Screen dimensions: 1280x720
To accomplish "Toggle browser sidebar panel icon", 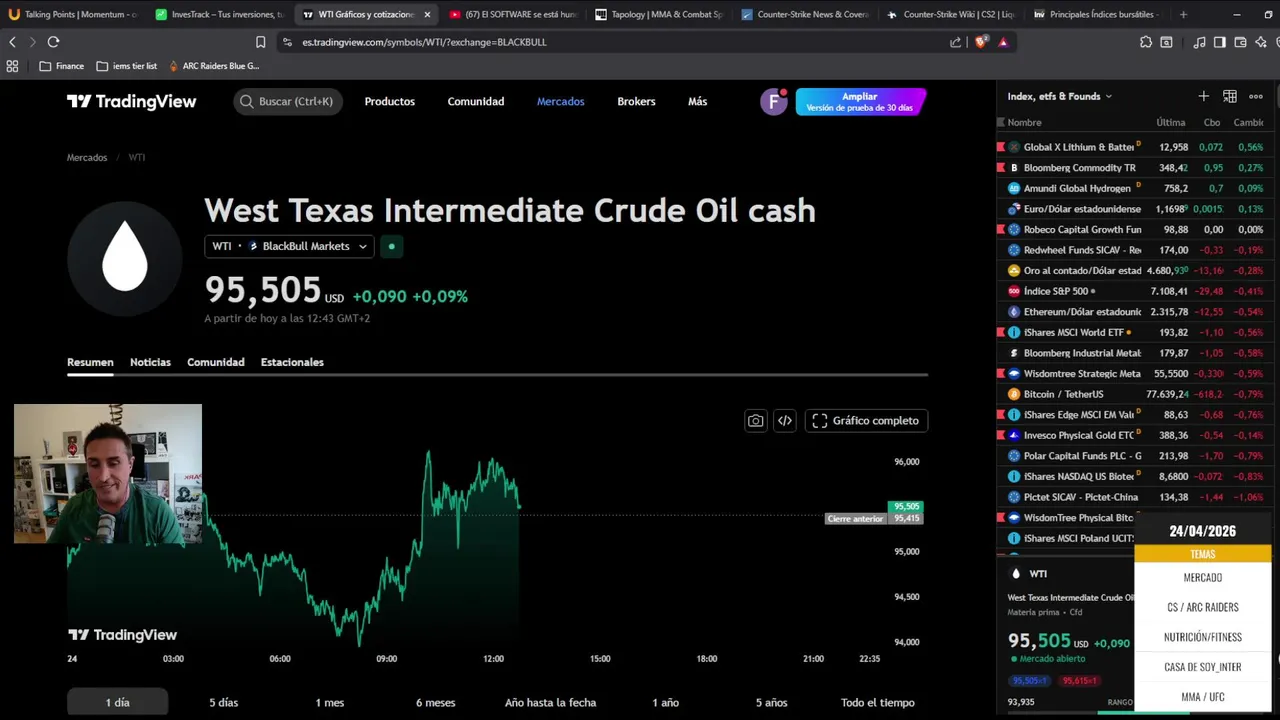I will (1220, 42).
